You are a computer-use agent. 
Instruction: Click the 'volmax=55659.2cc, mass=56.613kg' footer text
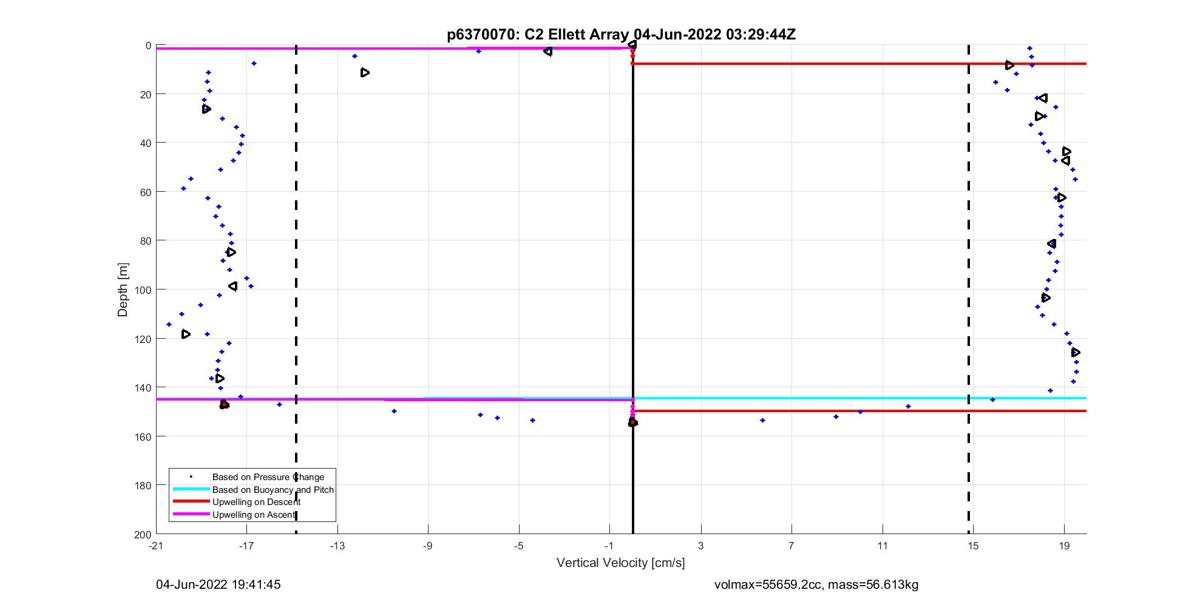point(816,584)
